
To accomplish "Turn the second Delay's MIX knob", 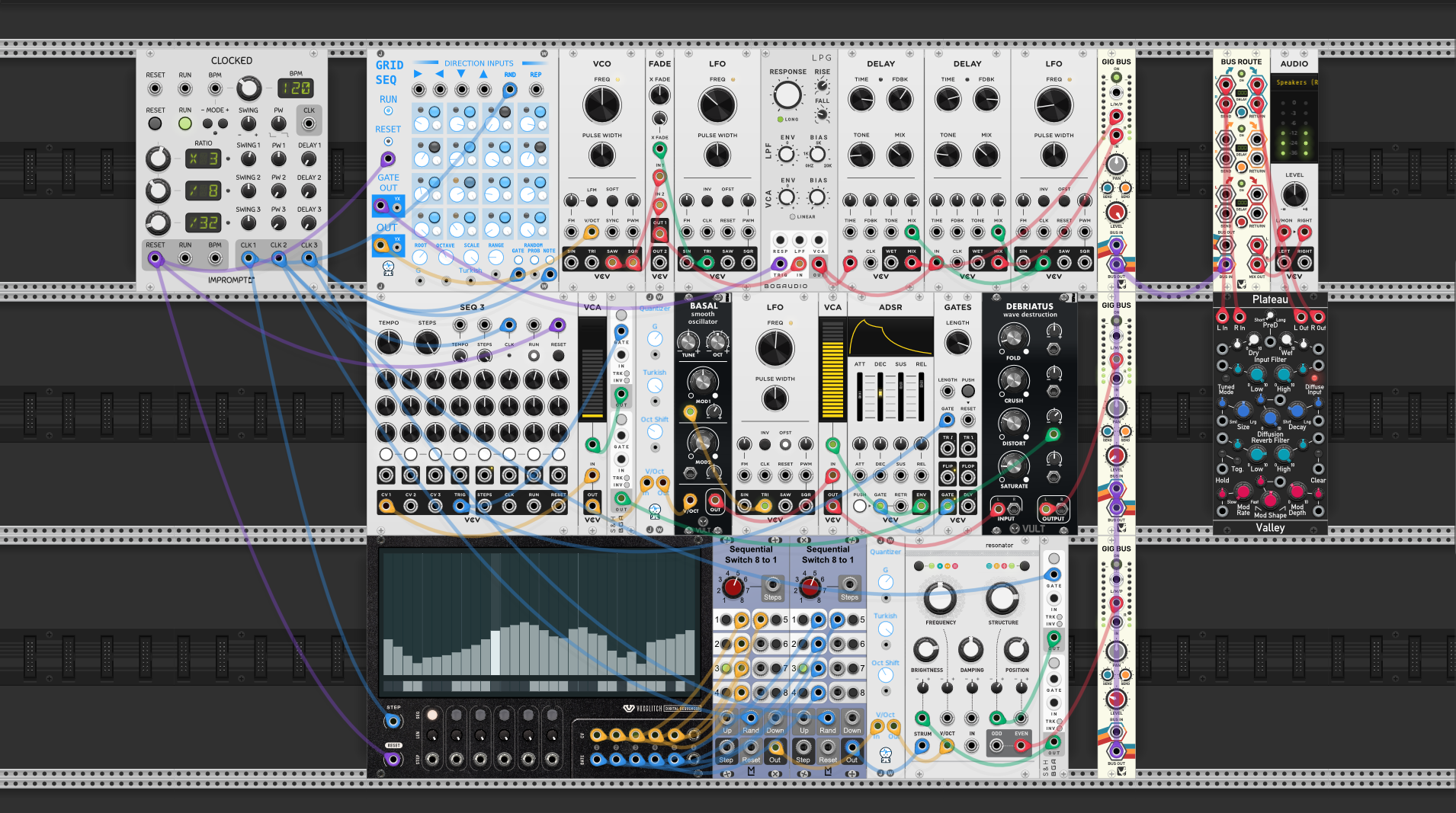I will pyautogui.click(x=986, y=155).
